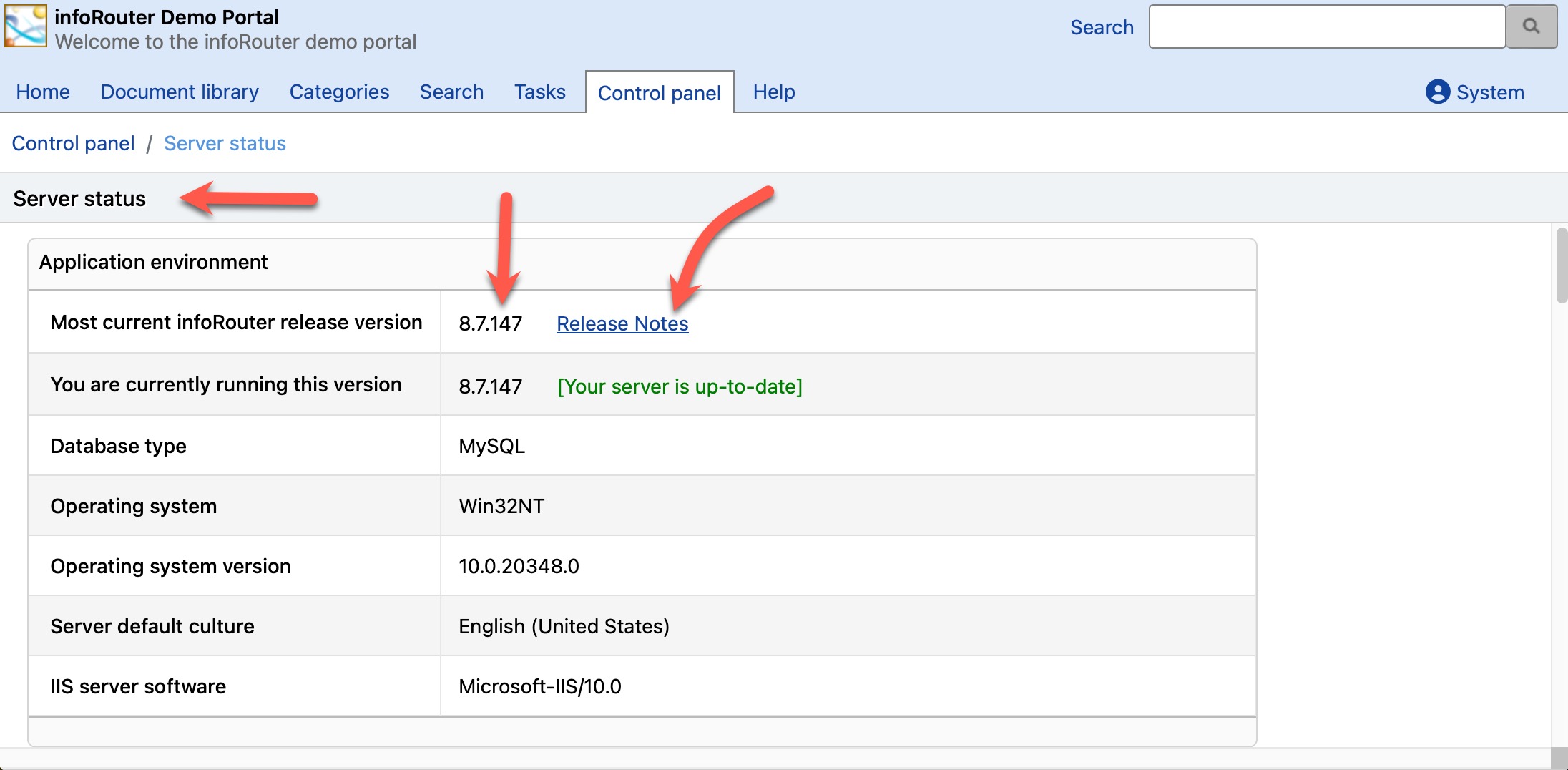Click Control panel breadcrumb link
Image resolution: width=1568 pixels, height=770 pixels.
pos(73,143)
